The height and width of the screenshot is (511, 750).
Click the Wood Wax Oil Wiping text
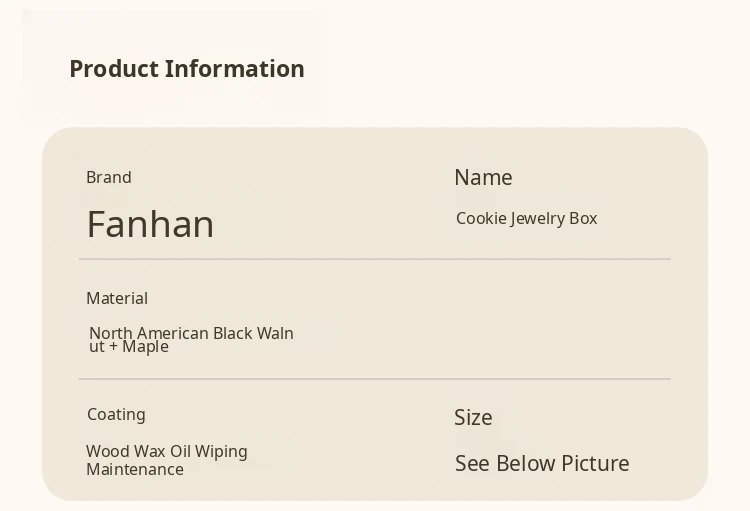point(167,451)
